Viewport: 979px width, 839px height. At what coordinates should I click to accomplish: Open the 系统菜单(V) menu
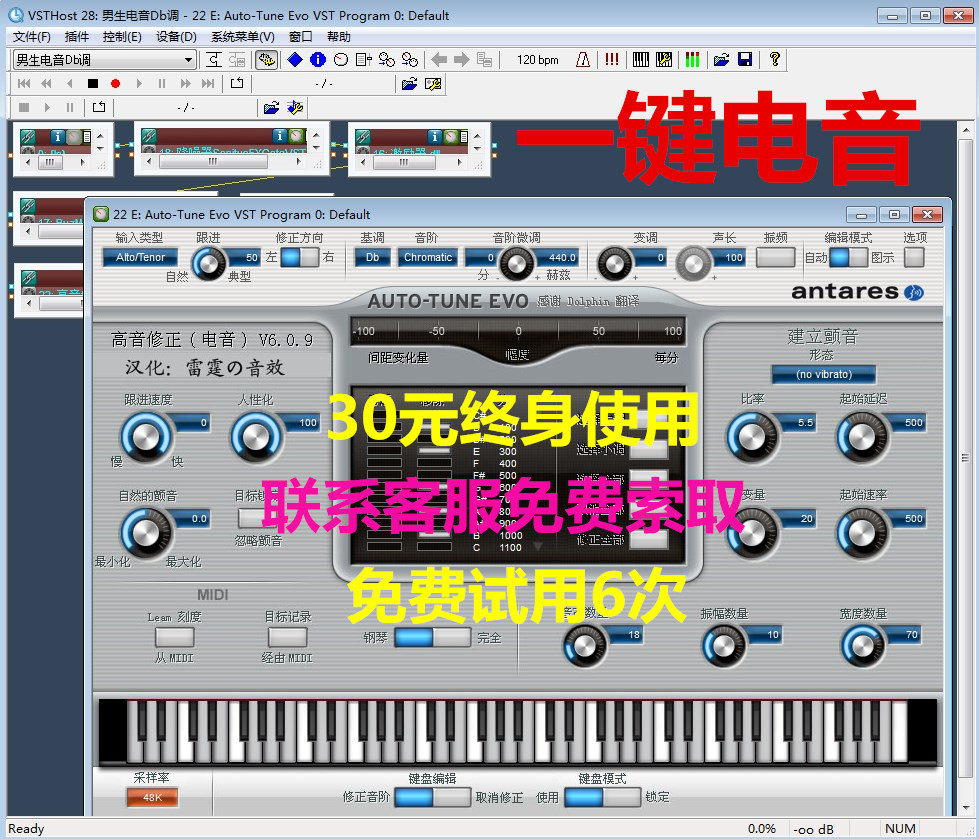[x=242, y=37]
